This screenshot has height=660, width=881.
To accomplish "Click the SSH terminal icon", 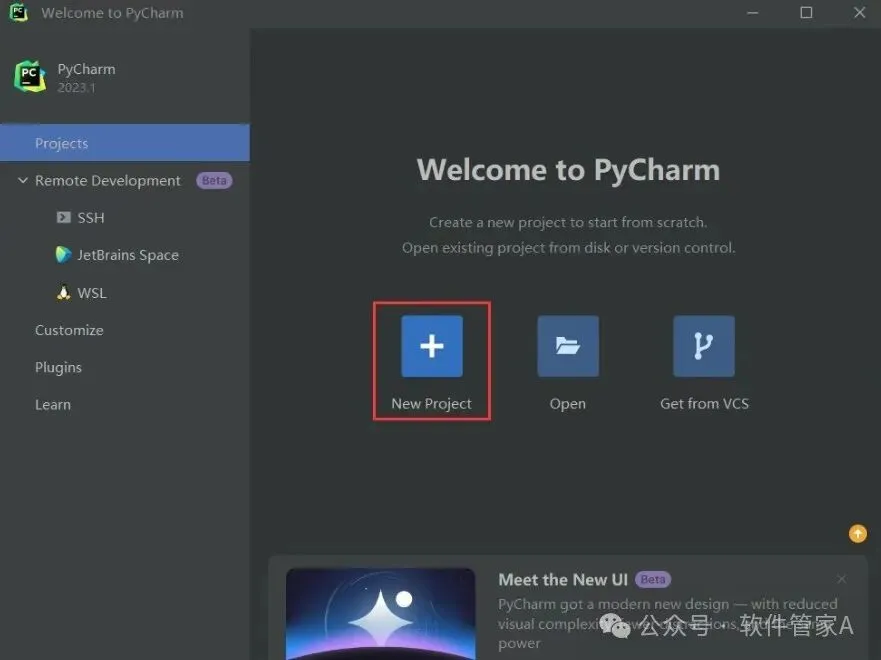I will pos(63,217).
